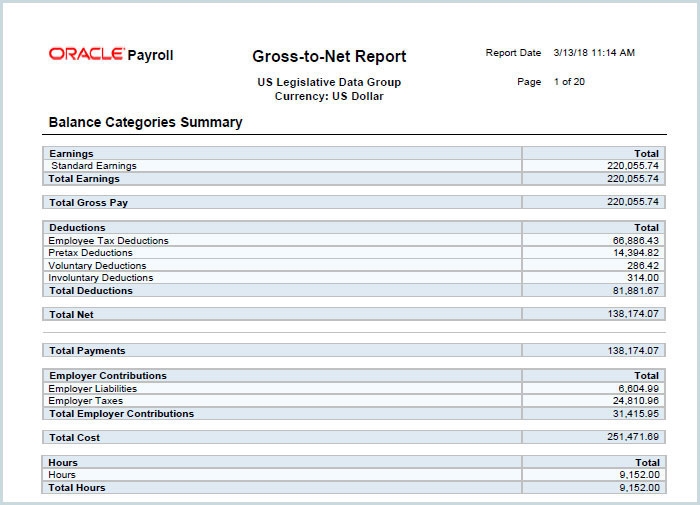700x505 pixels.
Task: Select the Total Gross Pay row
Action: pos(88,203)
